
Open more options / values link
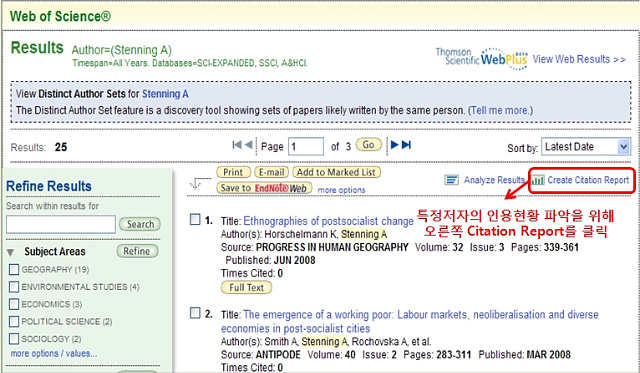point(54,353)
